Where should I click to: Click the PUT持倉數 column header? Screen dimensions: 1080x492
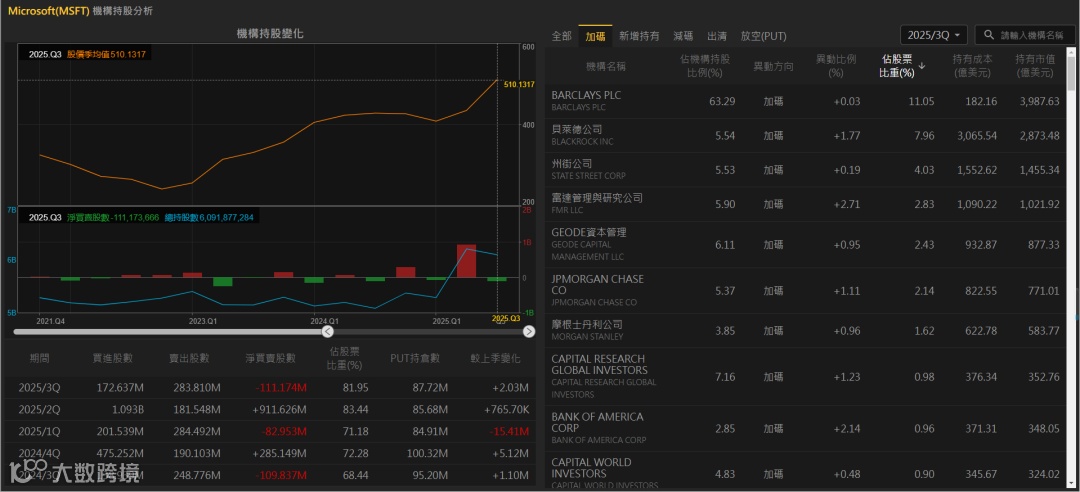tap(415, 358)
